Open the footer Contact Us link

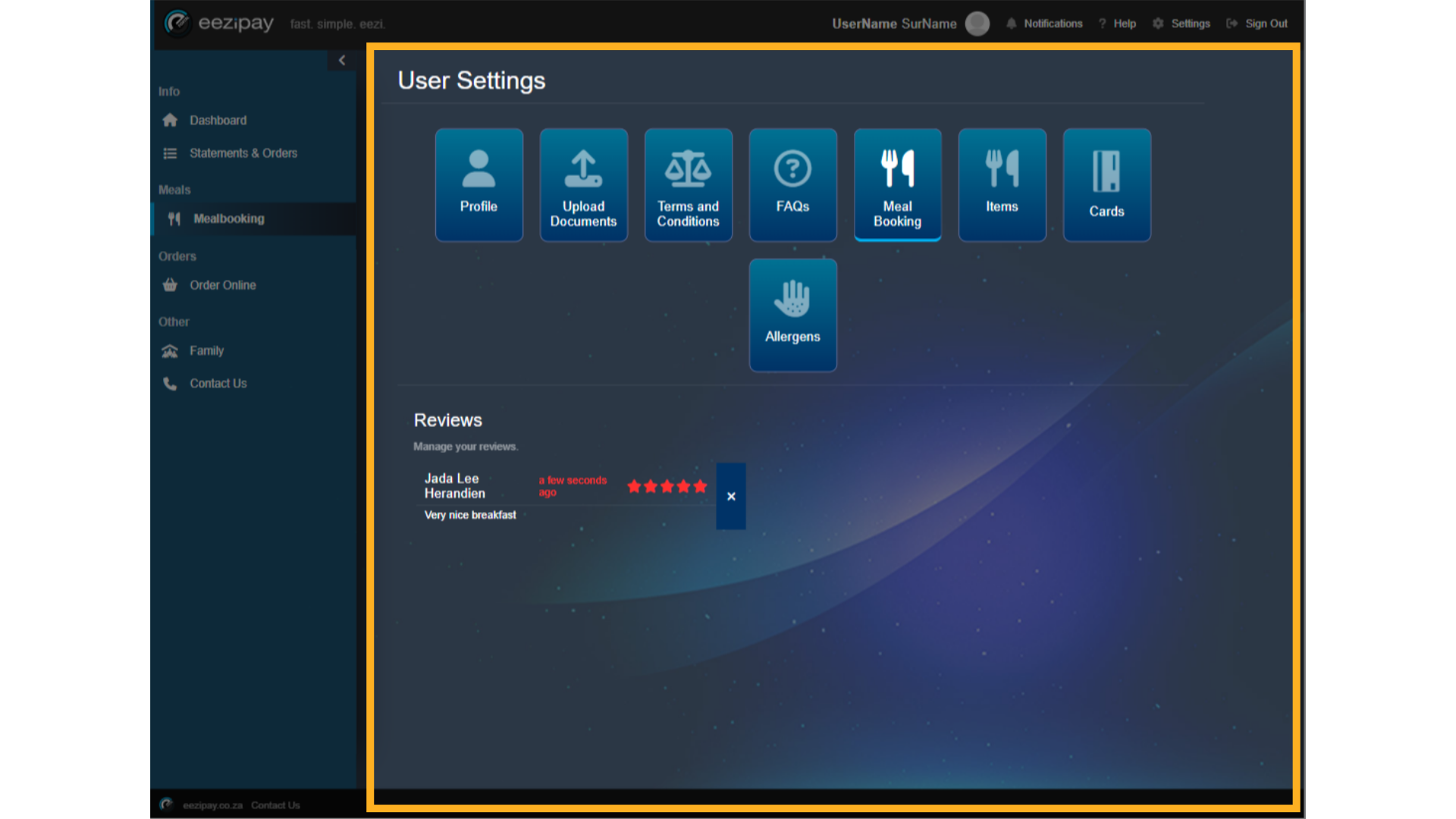[x=275, y=805]
